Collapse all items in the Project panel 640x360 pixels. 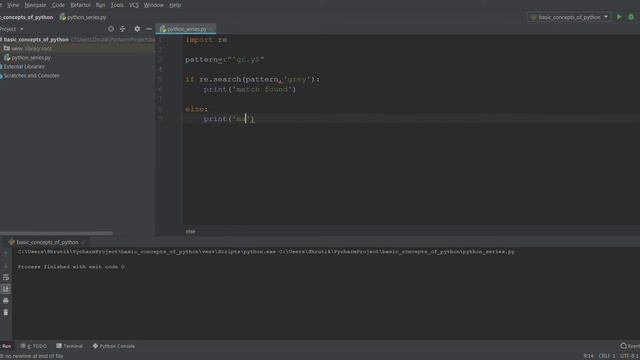(x=122, y=29)
